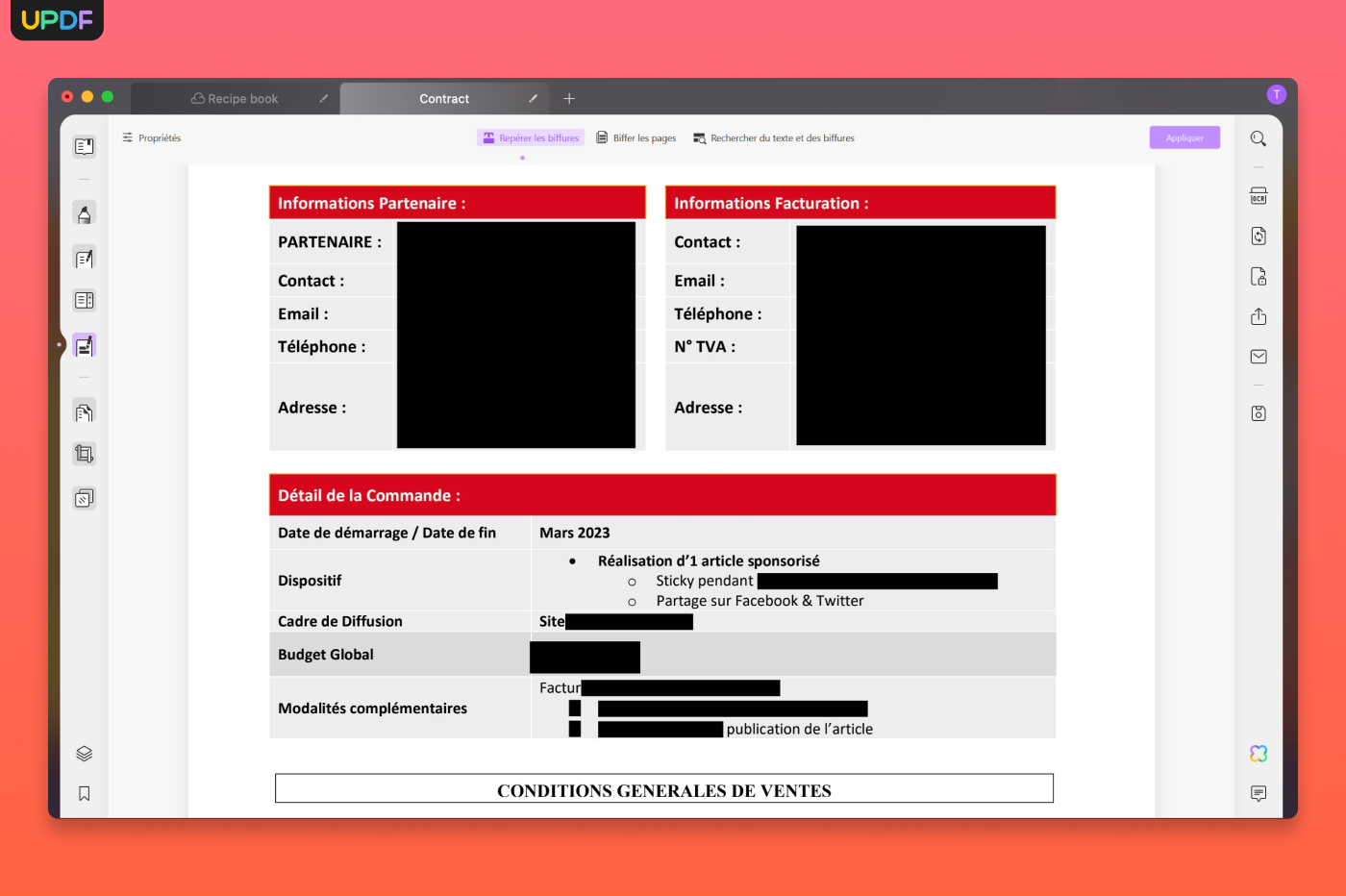Open the Crop pages tool
Viewport: 1346px width, 896px height.
pos(85,454)
